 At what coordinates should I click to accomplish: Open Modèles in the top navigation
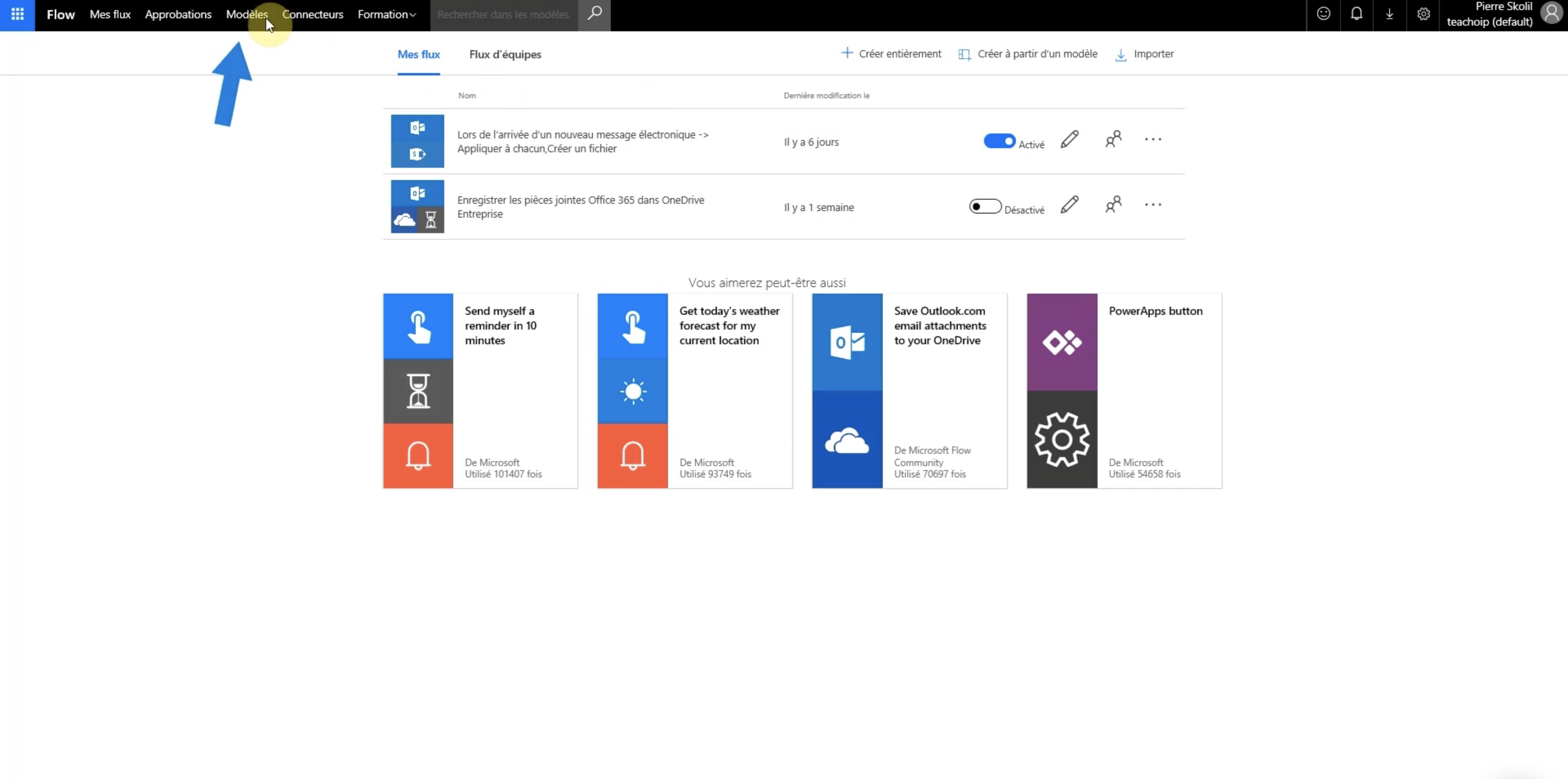247,14
